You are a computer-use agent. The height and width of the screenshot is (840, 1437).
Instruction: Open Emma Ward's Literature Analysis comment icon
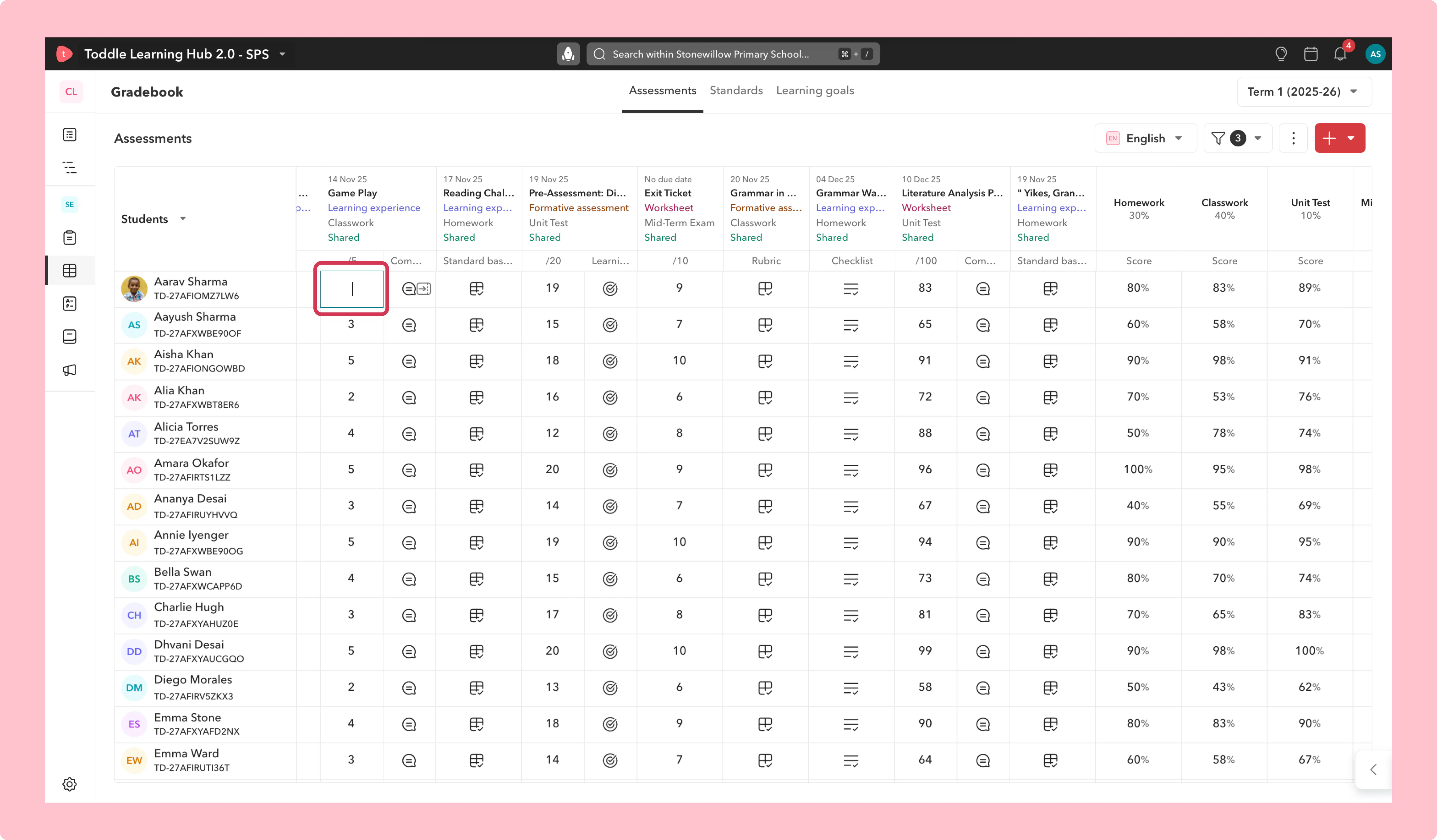[983, 761]
